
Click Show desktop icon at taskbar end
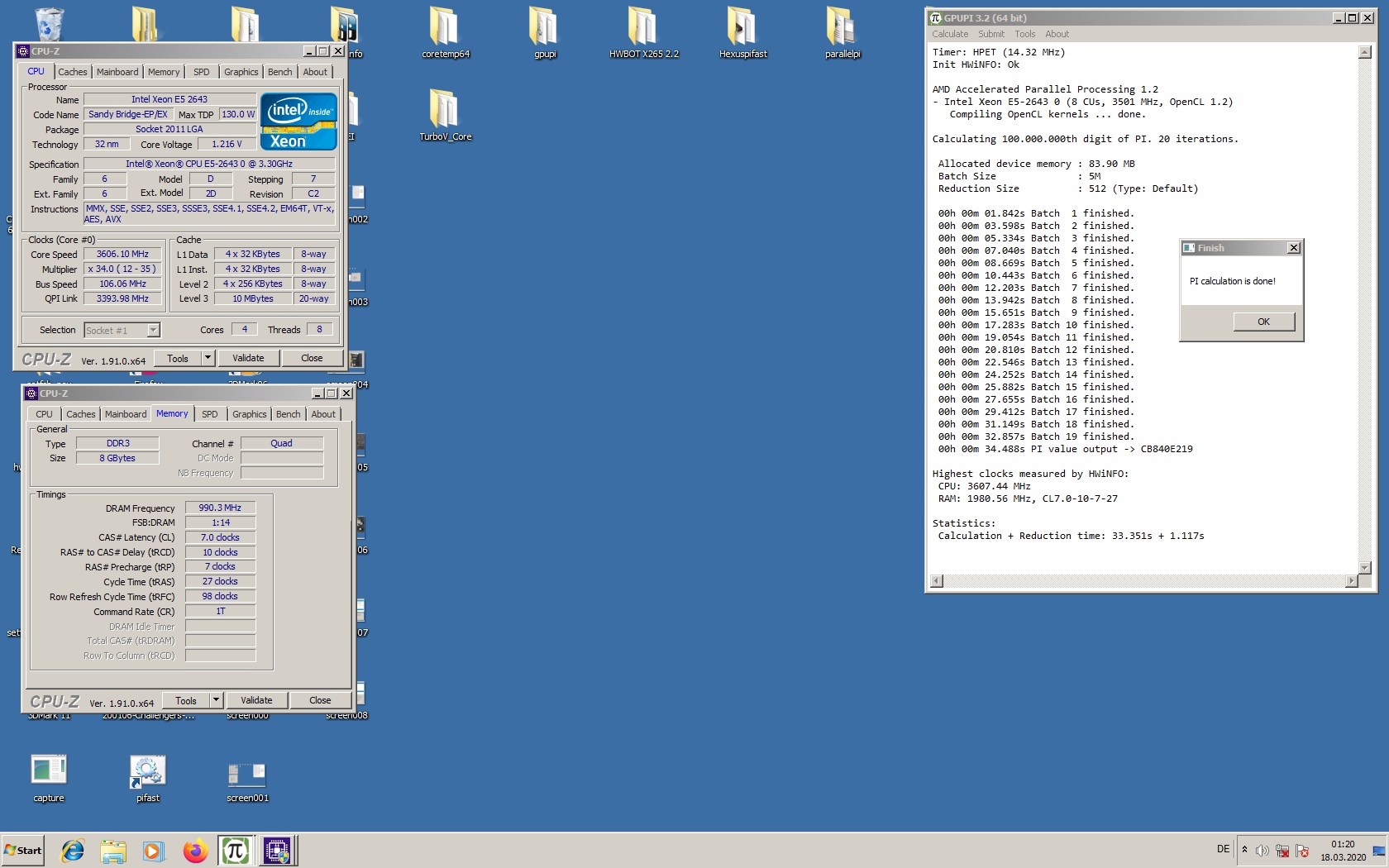(x=1378, y=851)
